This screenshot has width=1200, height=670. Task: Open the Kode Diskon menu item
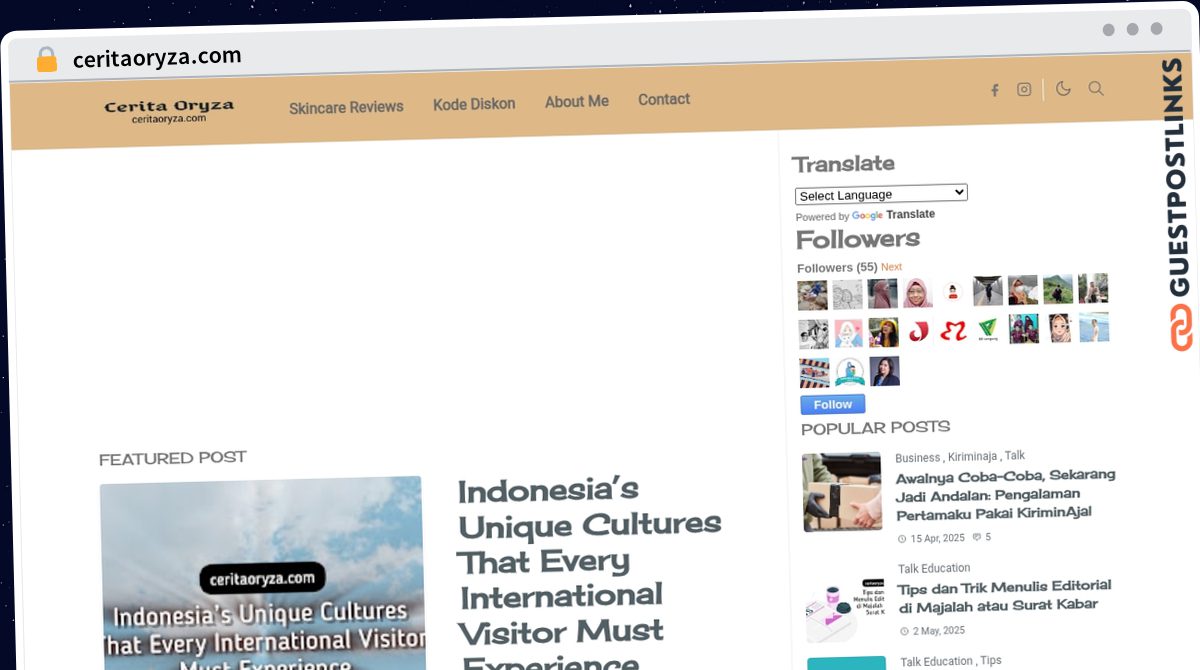point(474,104)
